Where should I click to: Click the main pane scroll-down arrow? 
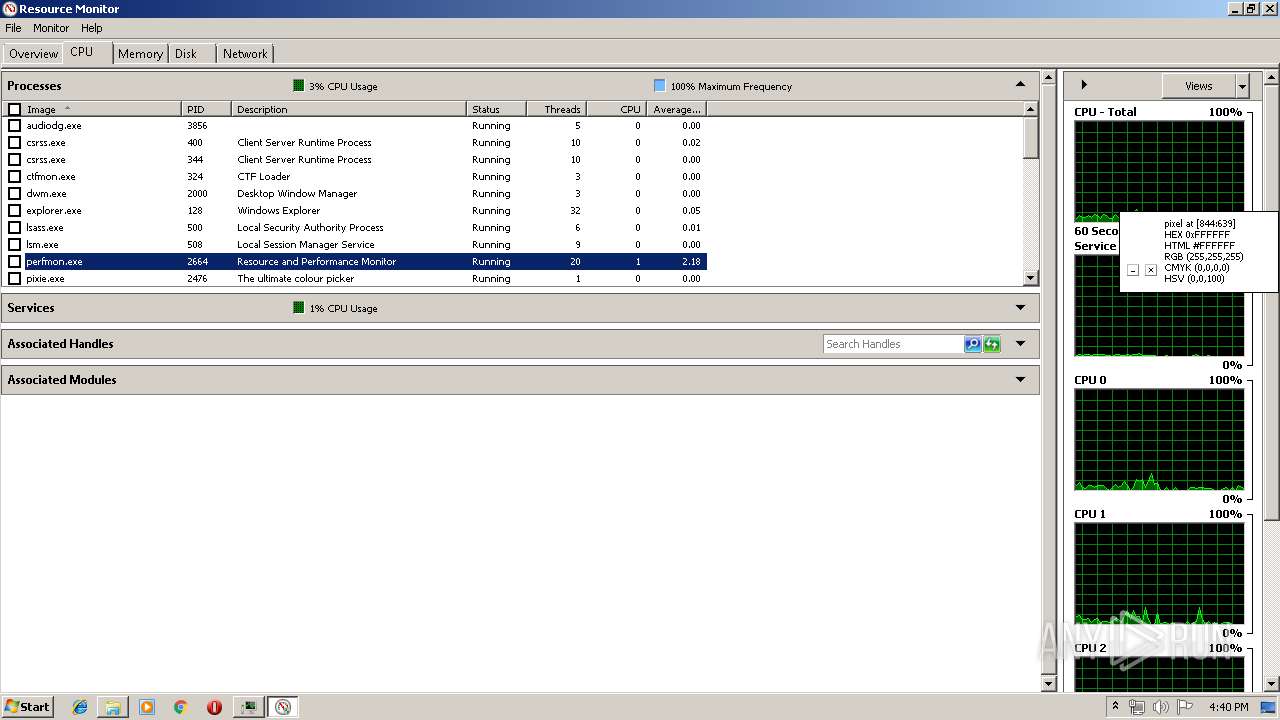tap(1049, 683)
